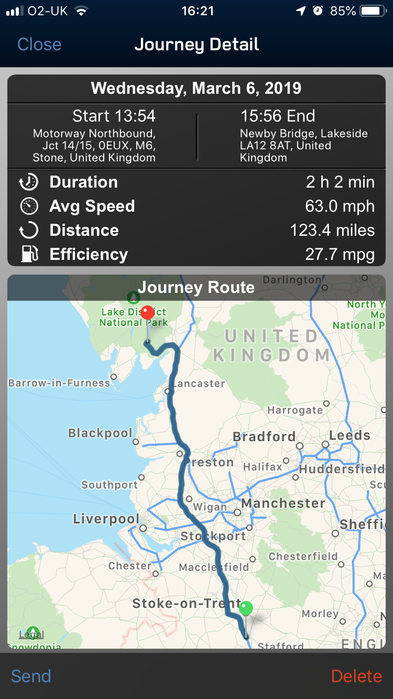Tap the battery icon in status bar
393x699 pixels.
(x=373, y=11)
